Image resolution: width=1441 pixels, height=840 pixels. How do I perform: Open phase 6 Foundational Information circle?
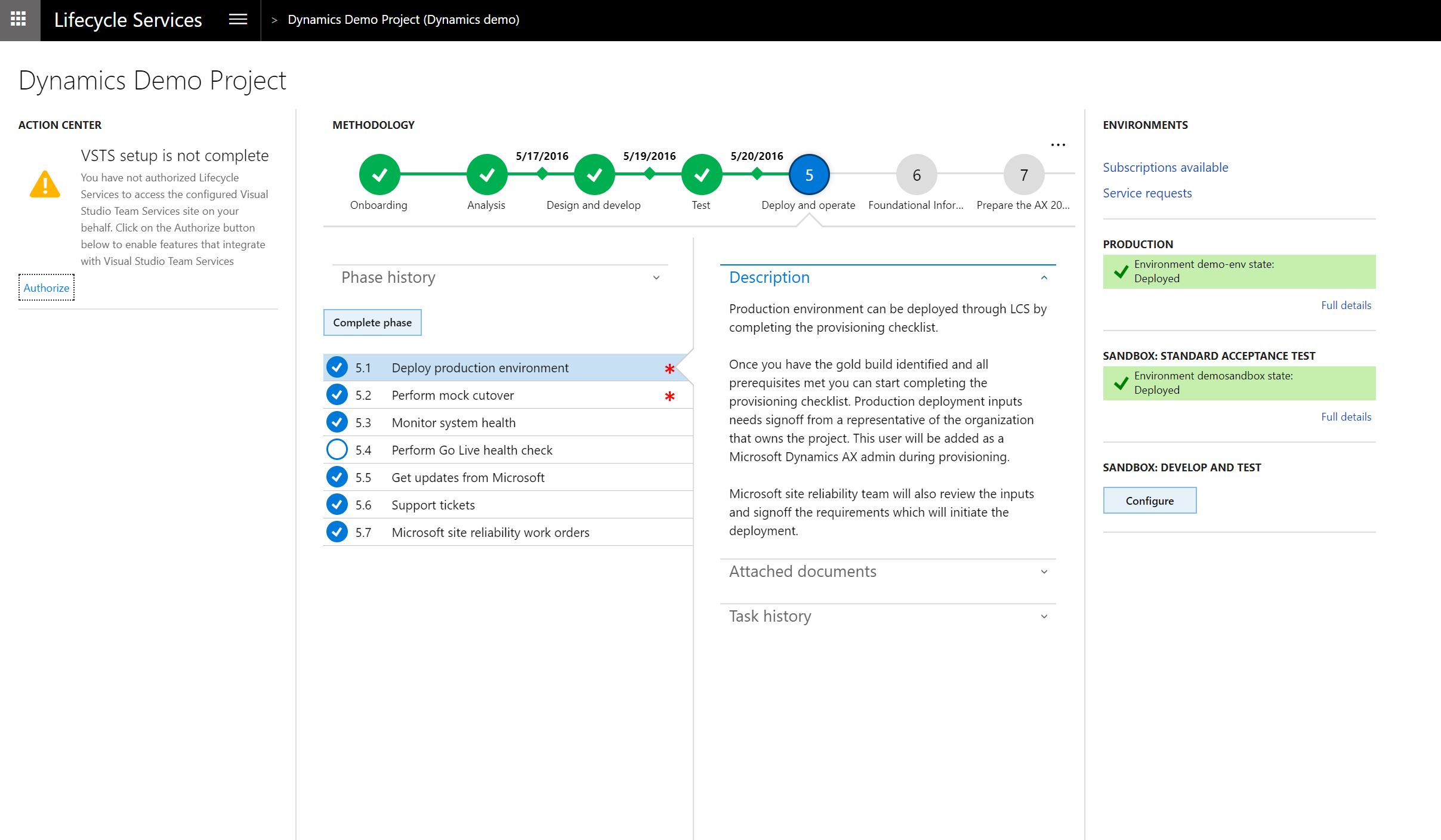(917, 175)
